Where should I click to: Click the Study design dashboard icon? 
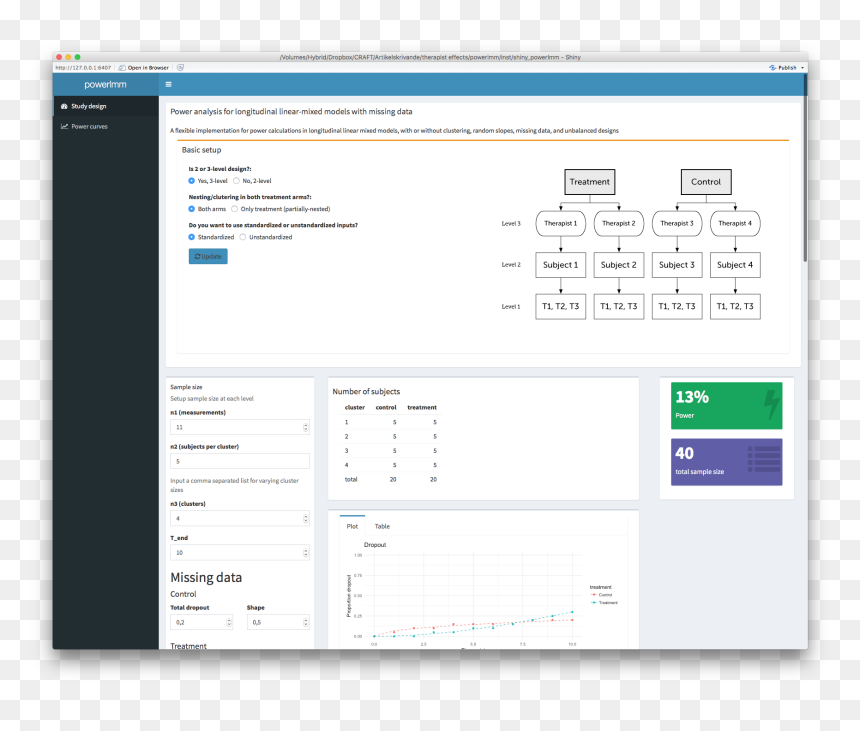64,106
